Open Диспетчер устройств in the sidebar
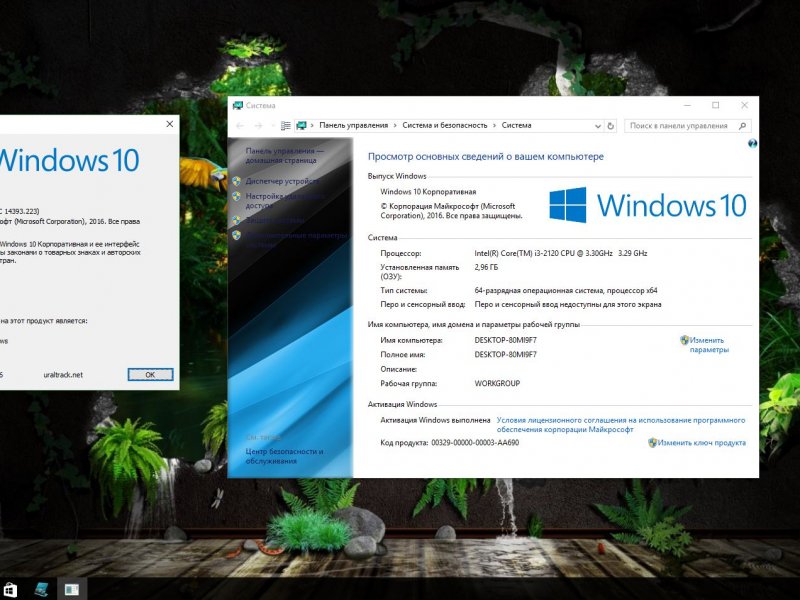 point(282,181)
